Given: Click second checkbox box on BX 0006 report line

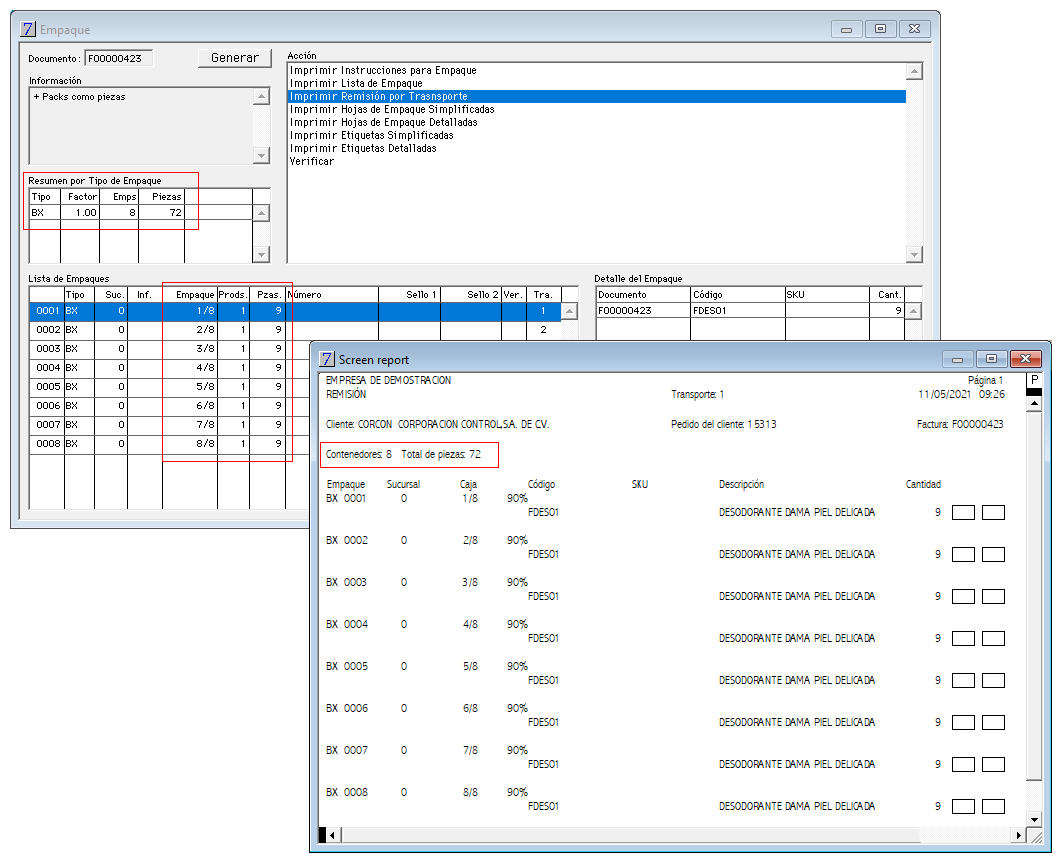Looking at the screenshot, I should pyautogui.click(x=993, y=723).
